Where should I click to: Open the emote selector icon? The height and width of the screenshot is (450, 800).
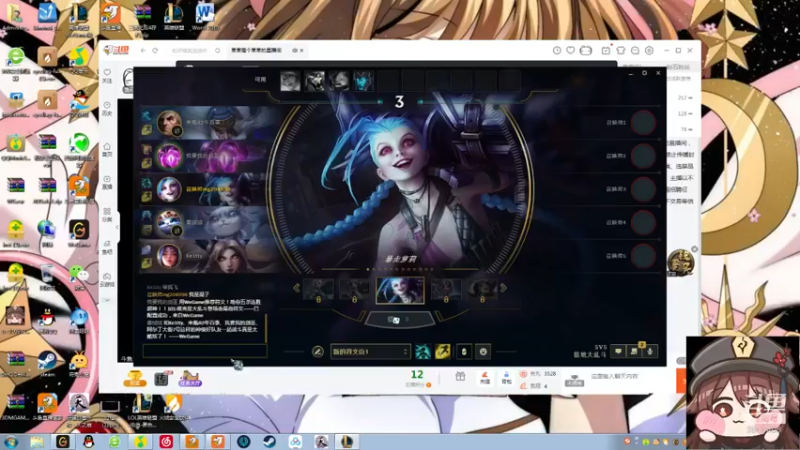pos(483,352)
